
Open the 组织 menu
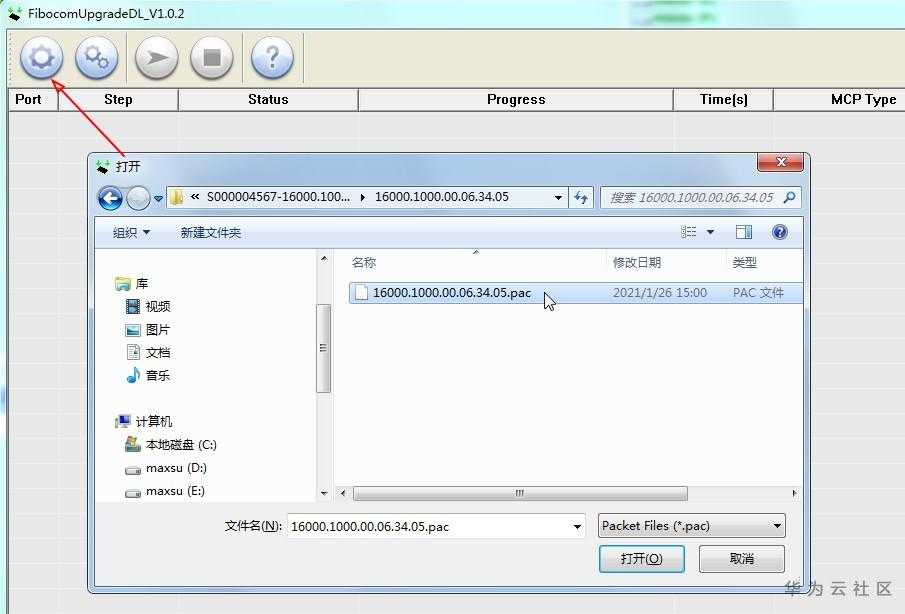131,233
